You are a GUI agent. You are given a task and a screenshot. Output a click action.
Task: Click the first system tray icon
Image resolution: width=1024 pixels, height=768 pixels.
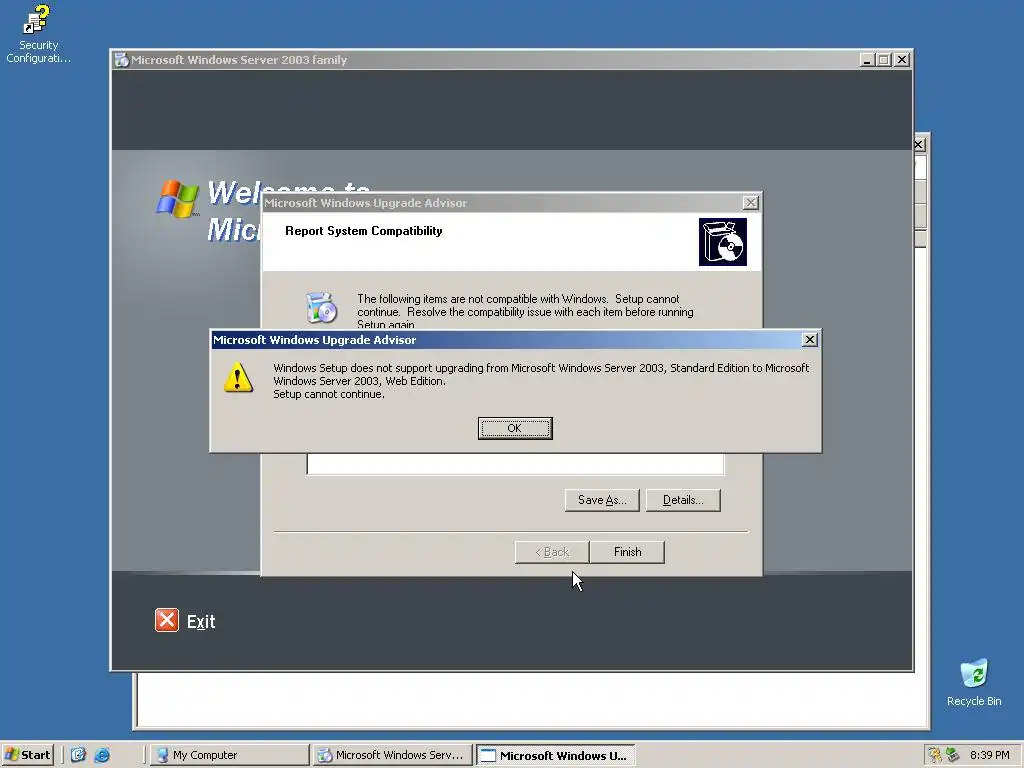(x=935, y=755)
